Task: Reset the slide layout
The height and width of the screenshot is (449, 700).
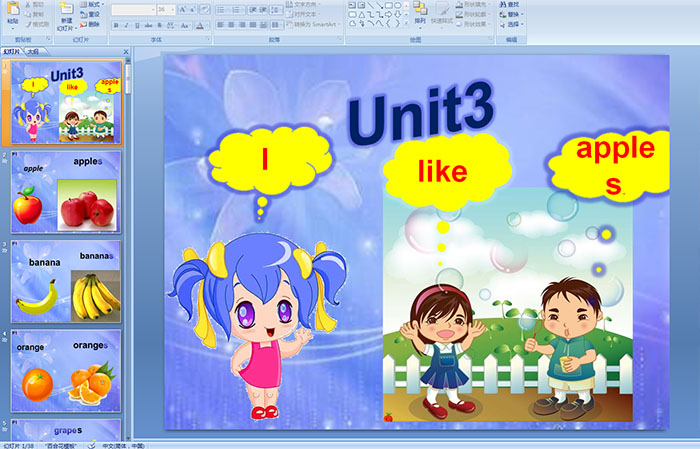Action: tap(90, 14)
